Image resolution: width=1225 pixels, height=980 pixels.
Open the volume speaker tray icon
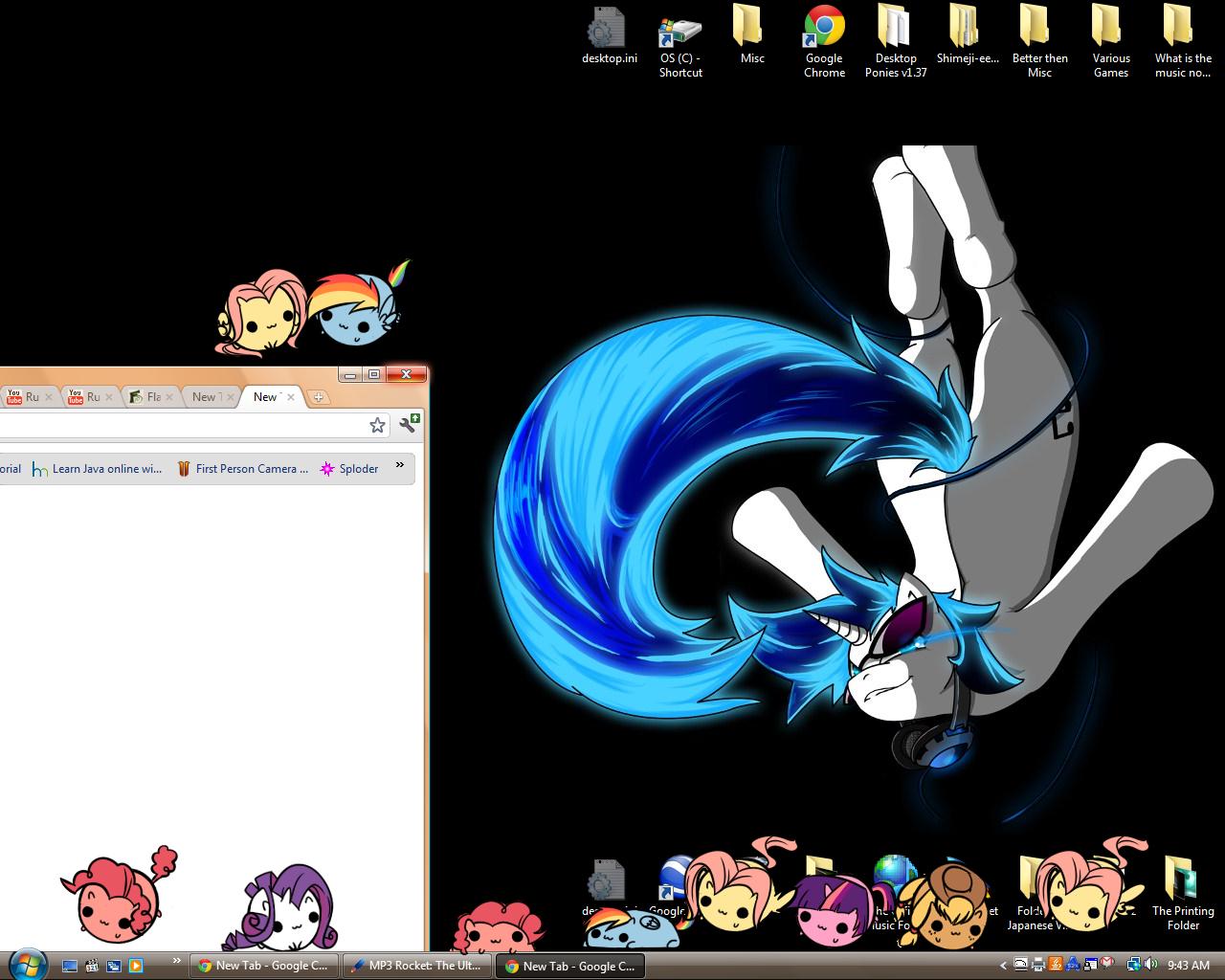tap(1151, 965)
